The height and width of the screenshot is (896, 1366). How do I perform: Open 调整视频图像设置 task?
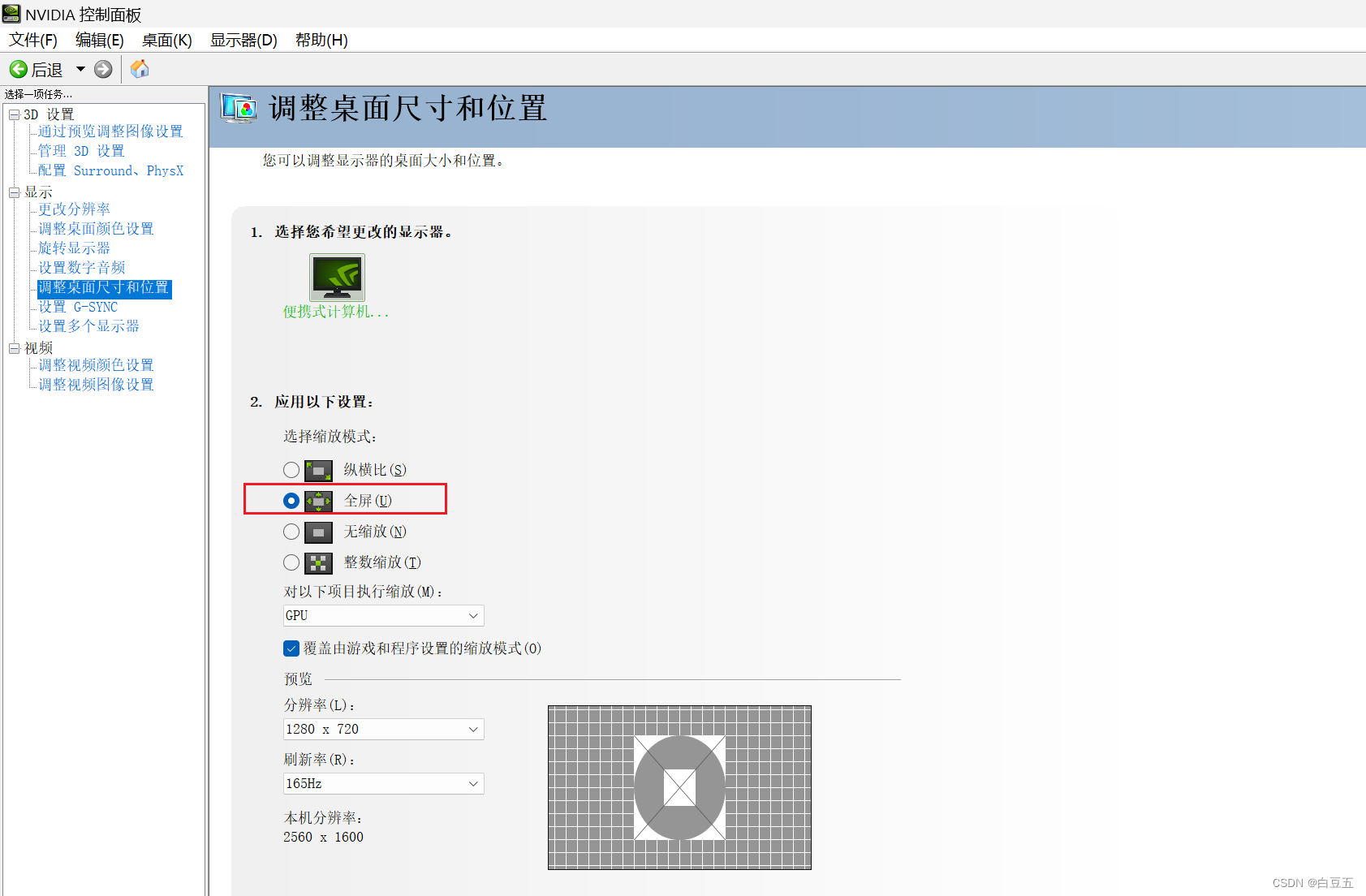click(96, 385)
